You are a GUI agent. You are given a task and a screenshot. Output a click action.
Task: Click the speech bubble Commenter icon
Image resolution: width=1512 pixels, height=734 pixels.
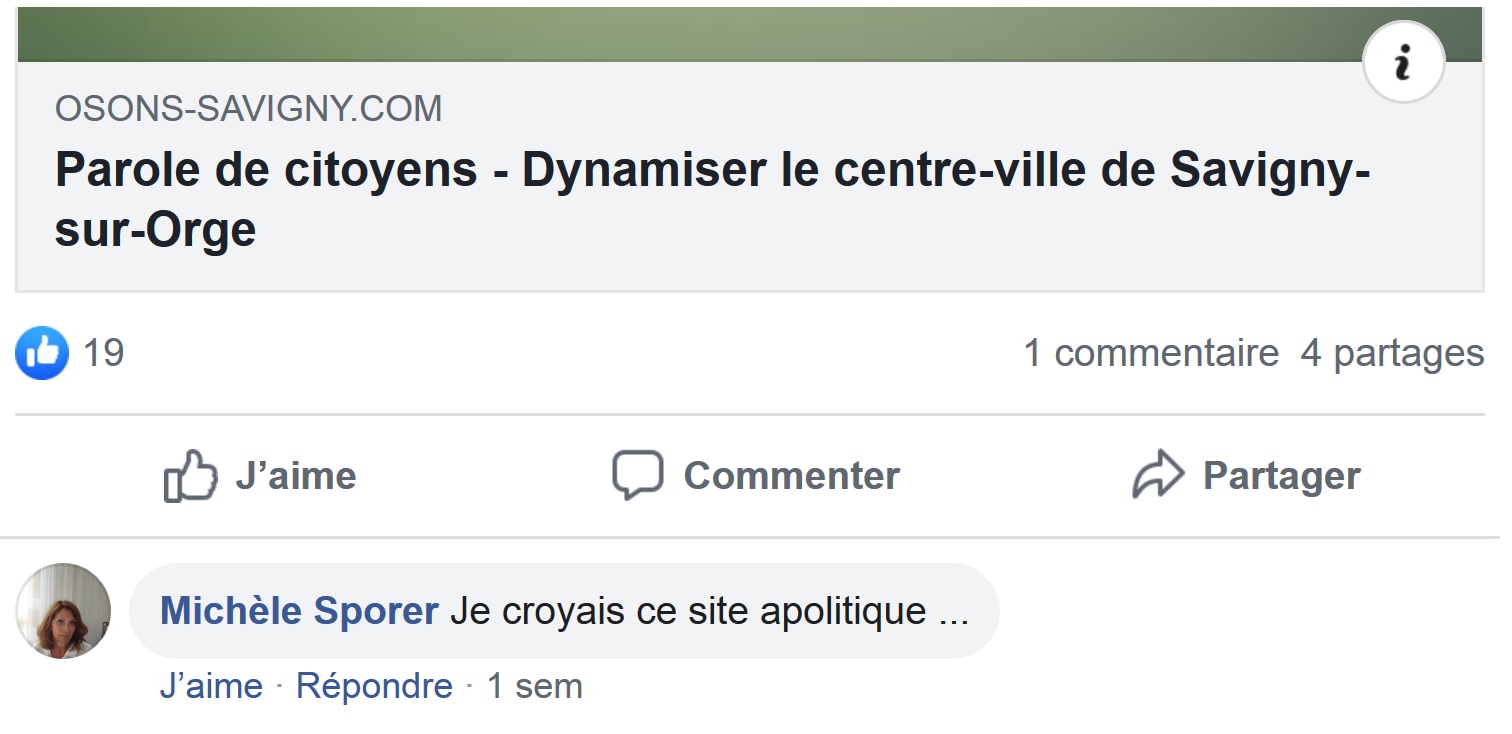coord(637,476)
